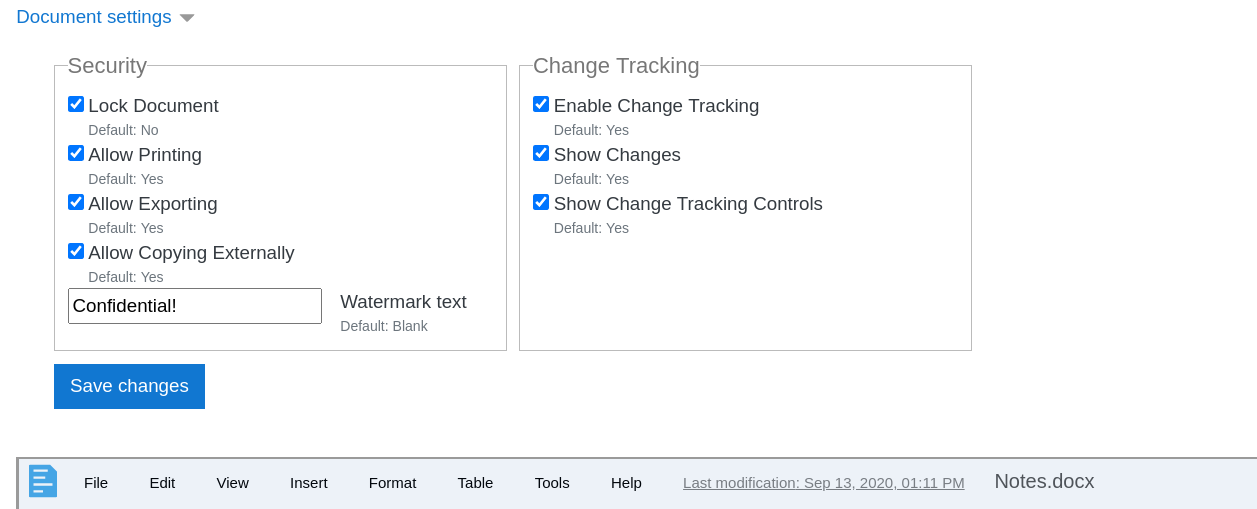The image size is (1257, 509).
Task: Open the Insert menu
Action: tap(309, 482)
